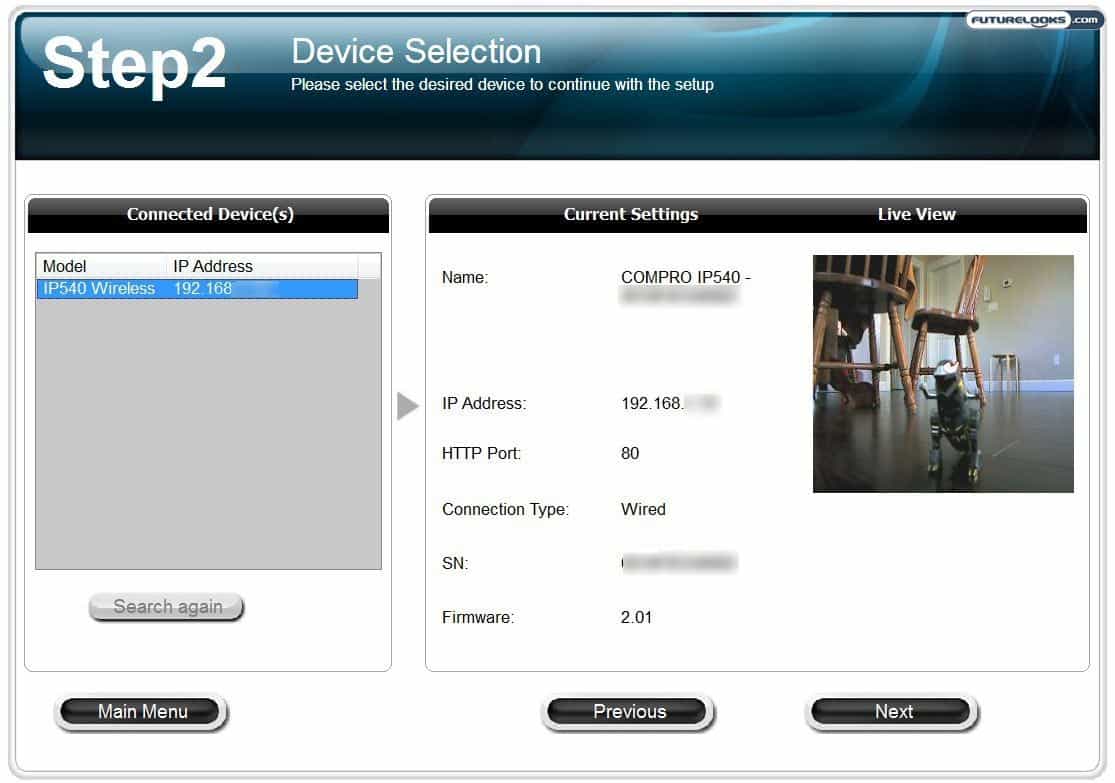
Task: Click the Live View camera thumbnail
Action: 943,373
